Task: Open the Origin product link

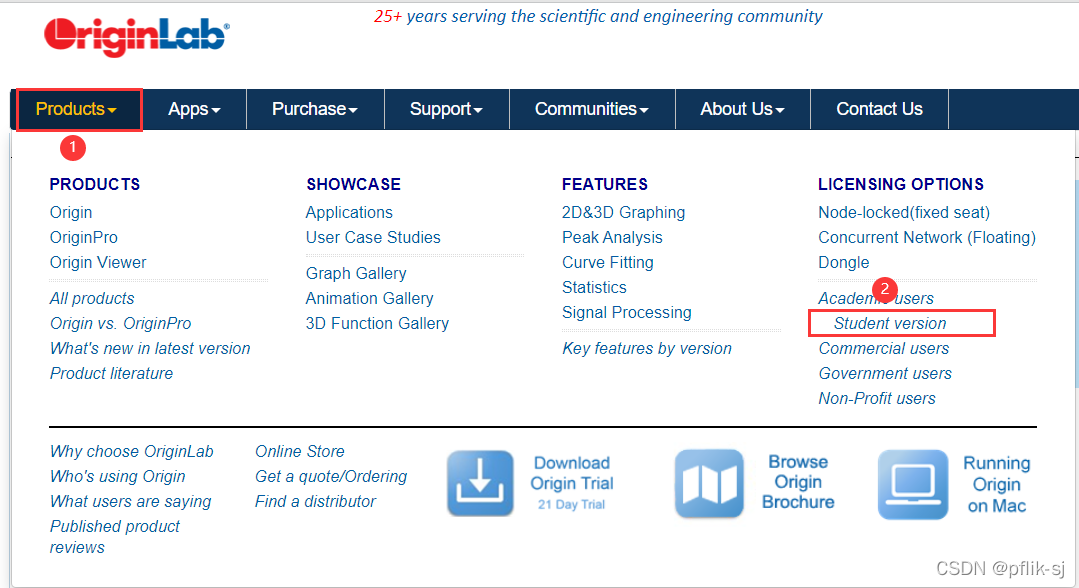Action: coord(71,213)
